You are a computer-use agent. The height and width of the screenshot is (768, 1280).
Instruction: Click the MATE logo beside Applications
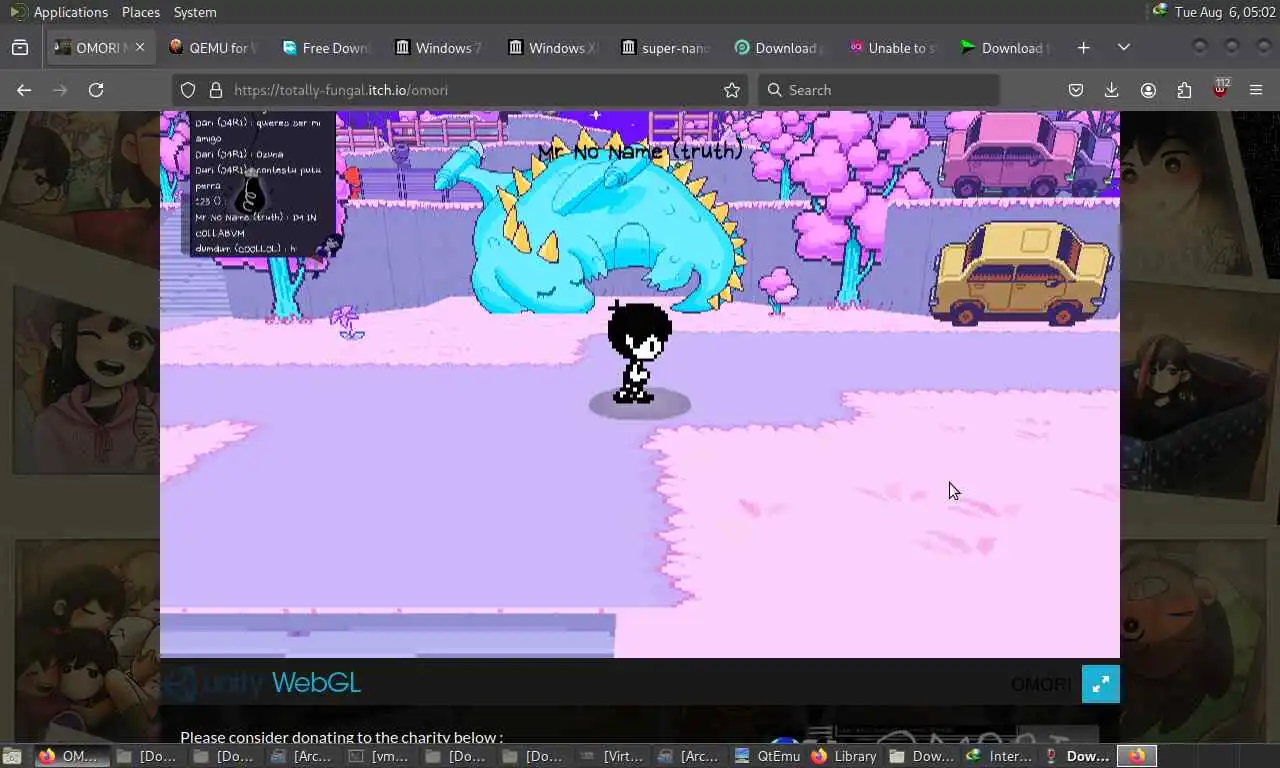click(x=19, y=12)
